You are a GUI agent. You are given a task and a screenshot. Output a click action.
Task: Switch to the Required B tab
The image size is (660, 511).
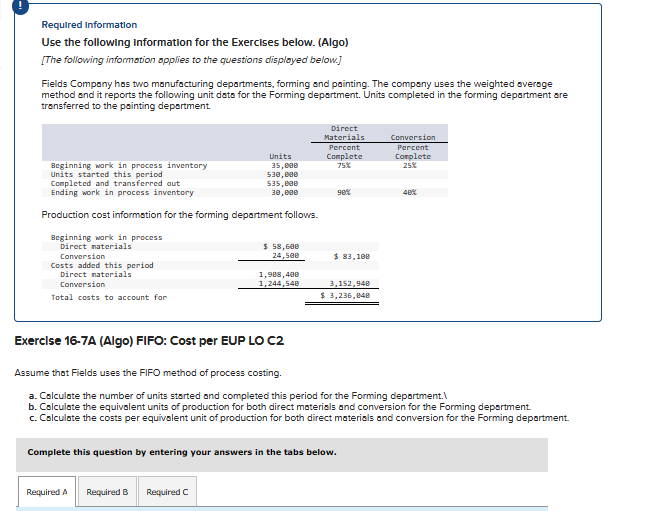[107, 492]
